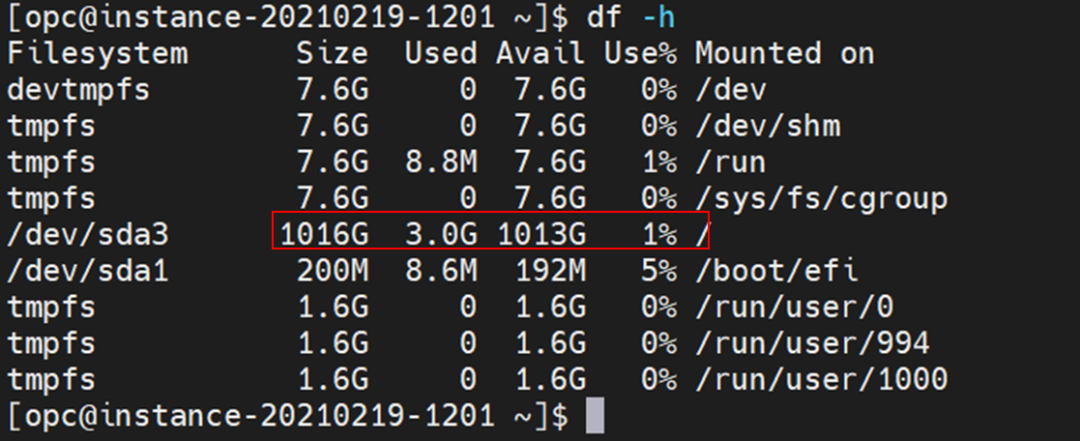Click the 'df -h' command text
The width and height of the screenshot is (1080, 441).
(630, 18)
